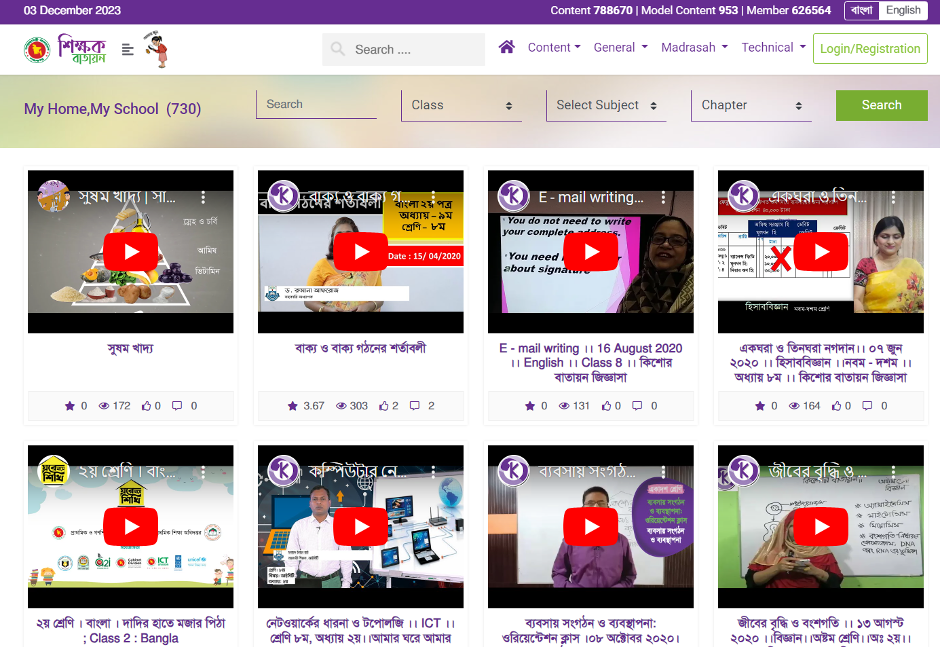Click the hamburger menu icon beside logo
Screen dimensions: 941x647
tap(127, 49)
